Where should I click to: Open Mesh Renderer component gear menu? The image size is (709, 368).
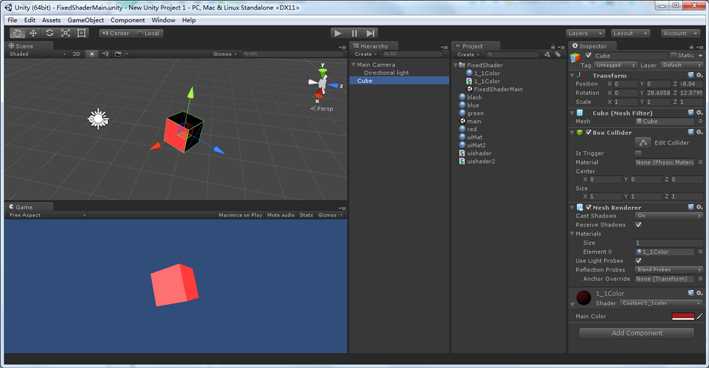[x=700, y=207]
